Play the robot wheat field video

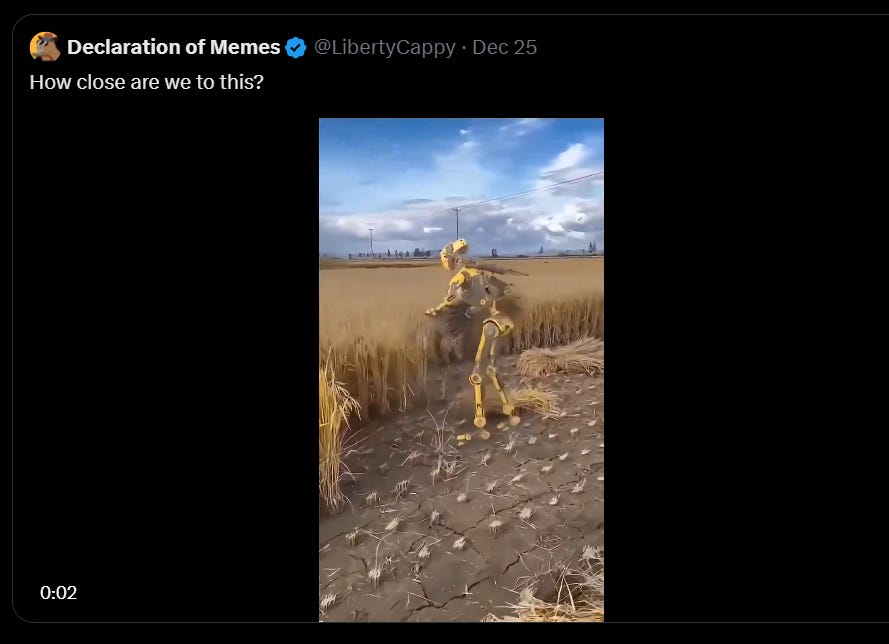pos(462,370)
